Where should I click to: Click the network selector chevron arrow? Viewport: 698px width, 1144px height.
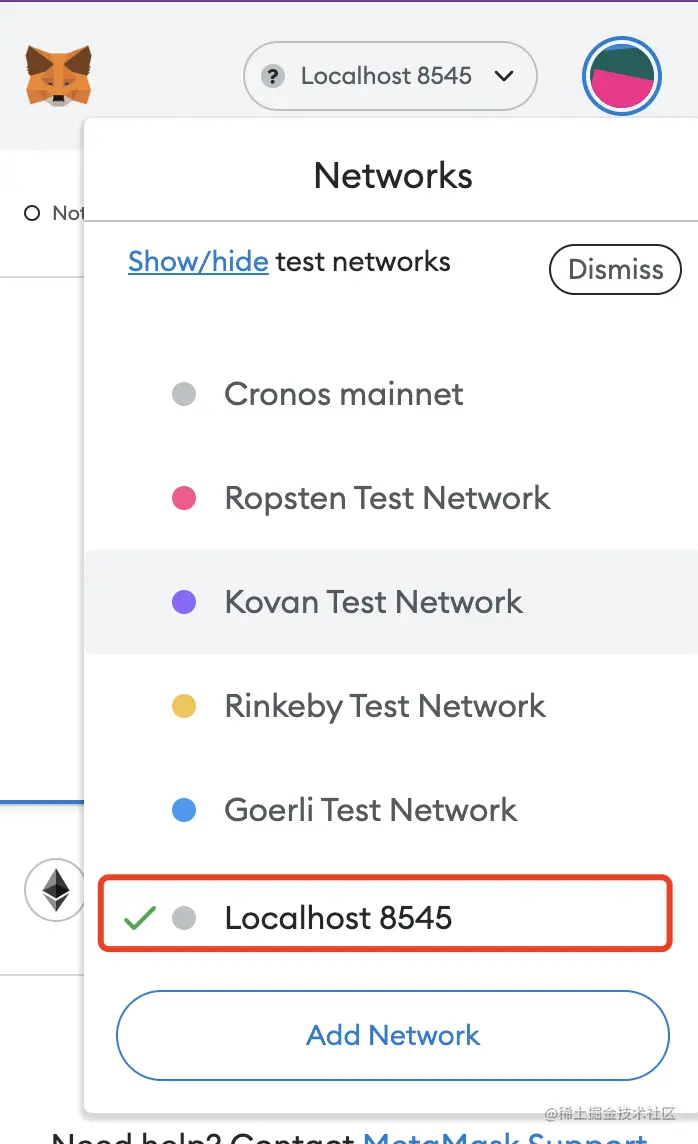point(504,76)
